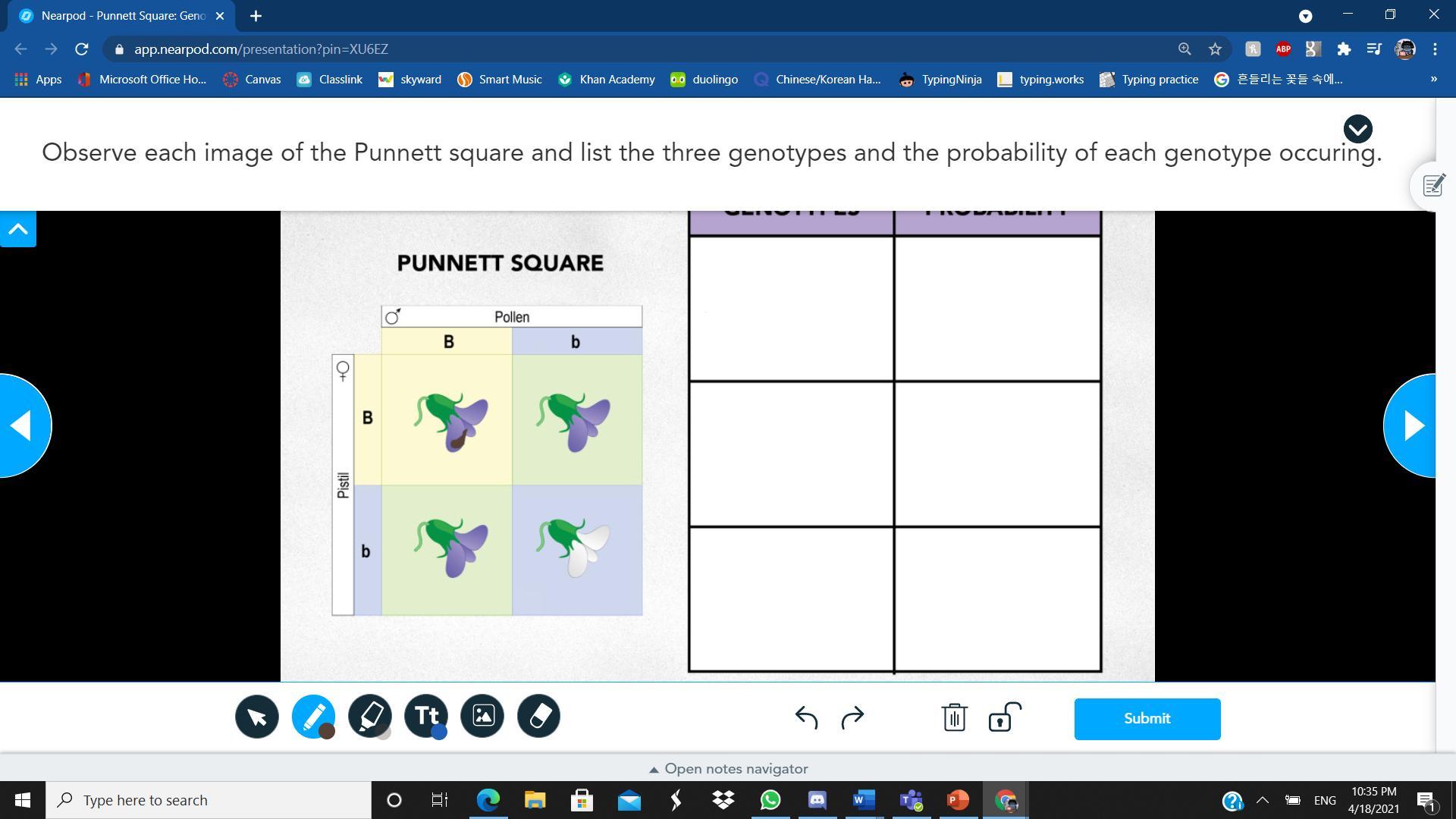Click the trash delete icon
1456x819 pixels.
pyautogui.click(x=954, y=717)
